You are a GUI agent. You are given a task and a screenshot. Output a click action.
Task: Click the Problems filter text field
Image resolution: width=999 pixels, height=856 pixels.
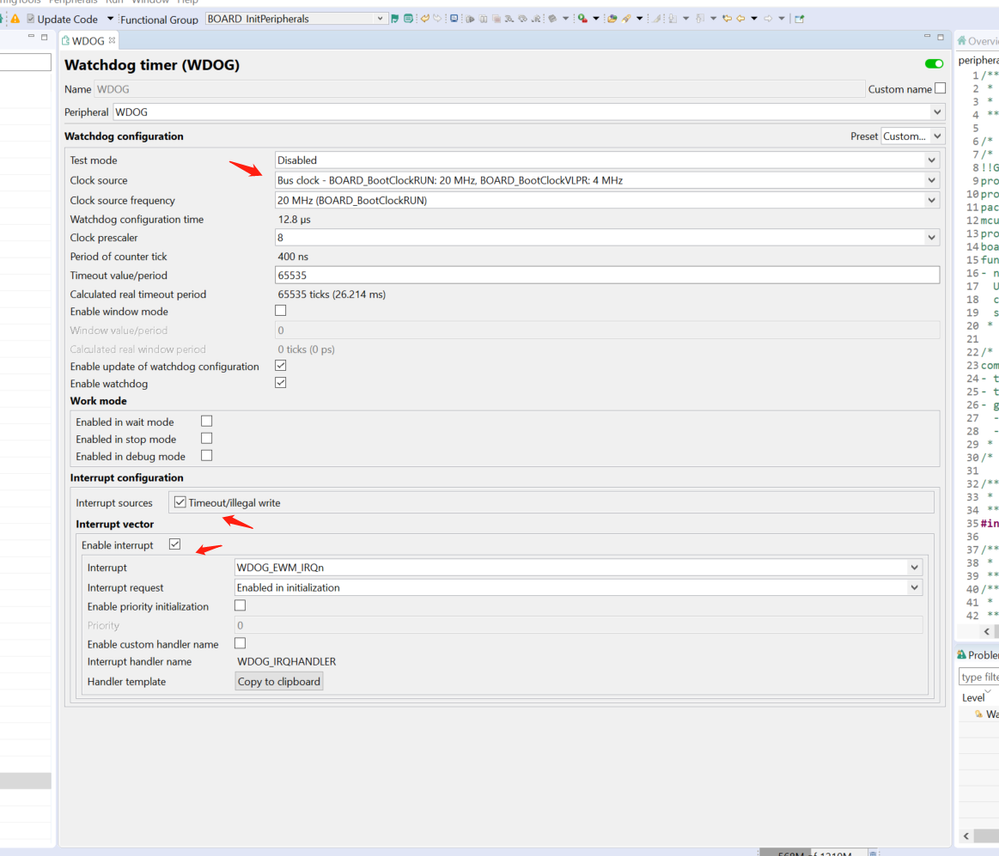pyautogui.click(x=979, y=677)
